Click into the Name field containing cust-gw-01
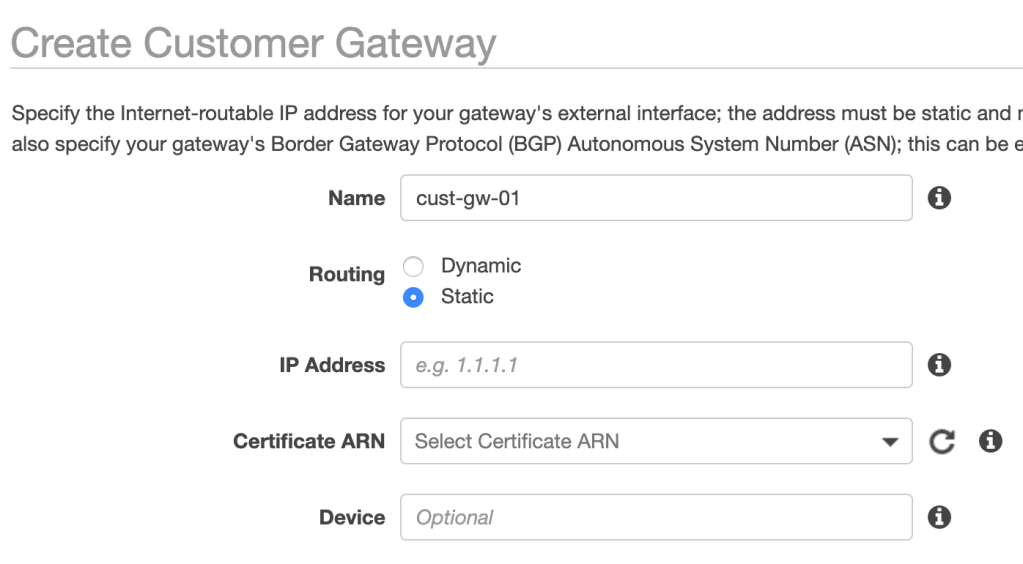1023x564 pixels. click(x=655, y=198)
